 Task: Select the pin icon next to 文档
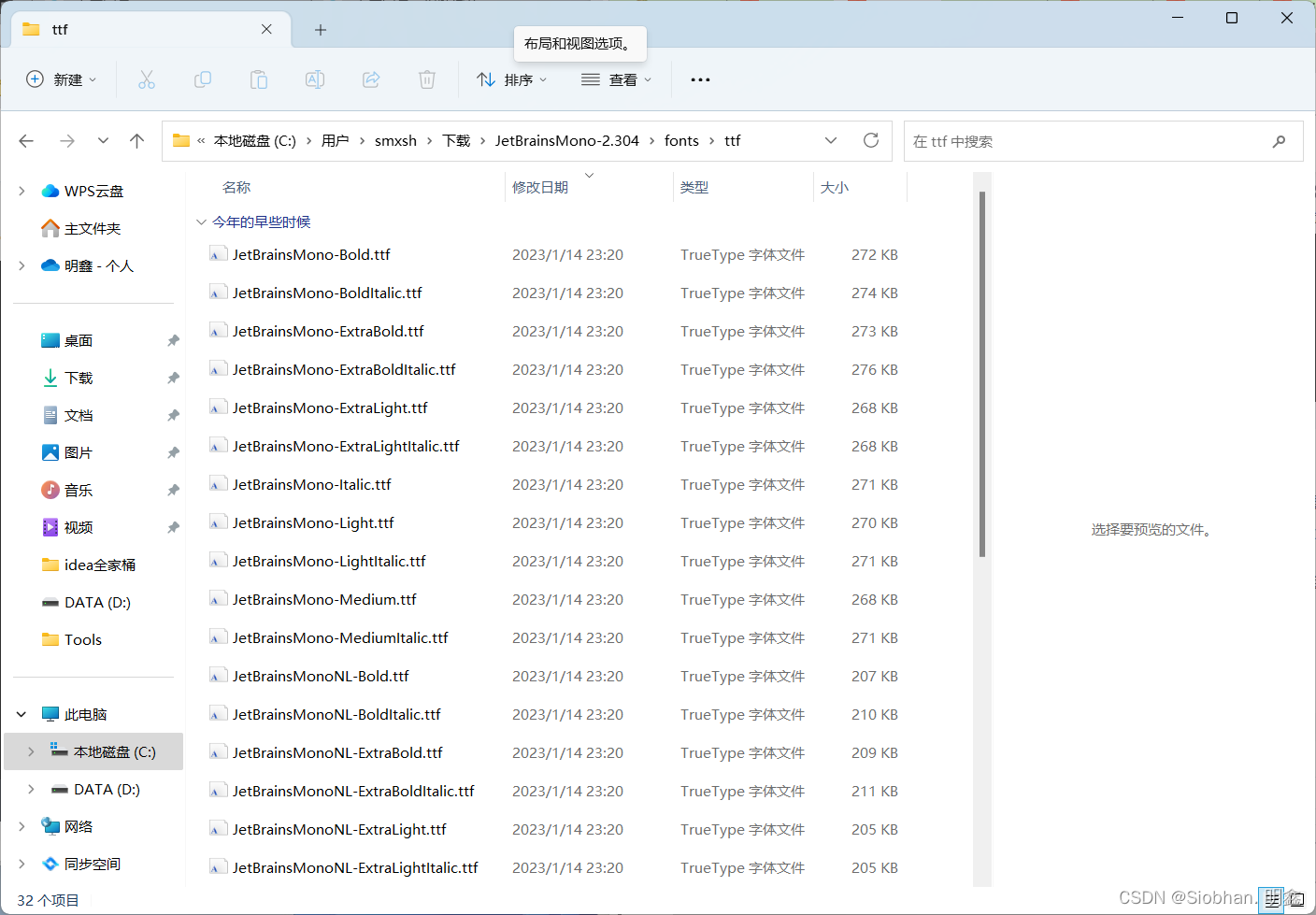173,416
